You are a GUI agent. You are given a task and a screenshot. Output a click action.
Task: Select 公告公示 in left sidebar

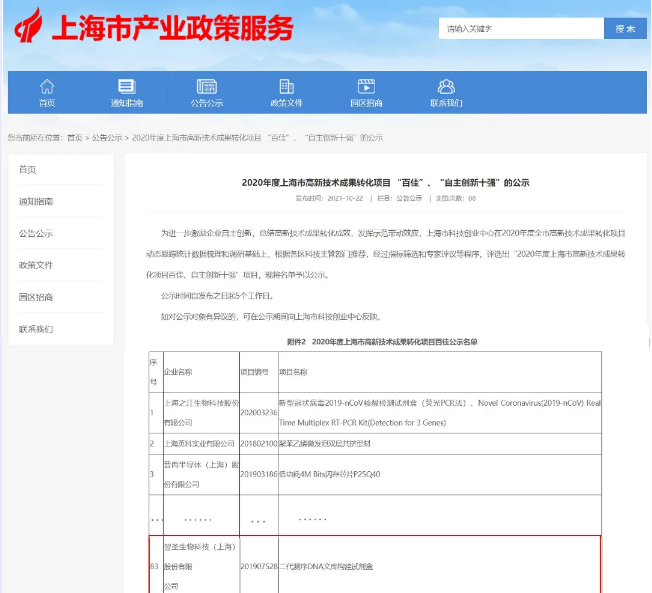(36, 233)
